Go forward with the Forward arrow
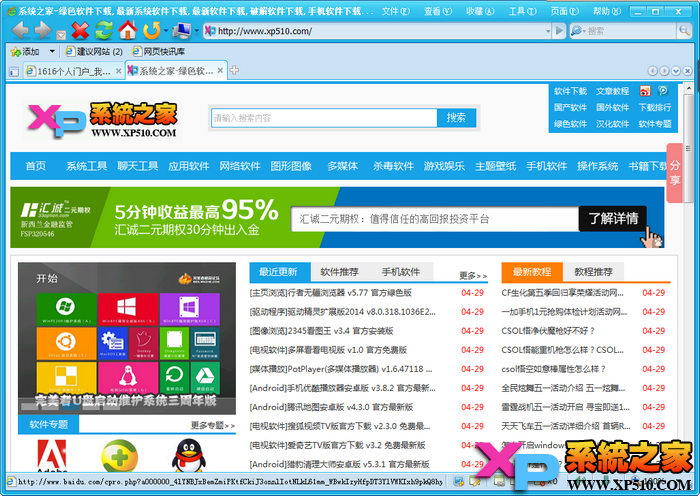This screenshot has width=700, height=496. 43,30
